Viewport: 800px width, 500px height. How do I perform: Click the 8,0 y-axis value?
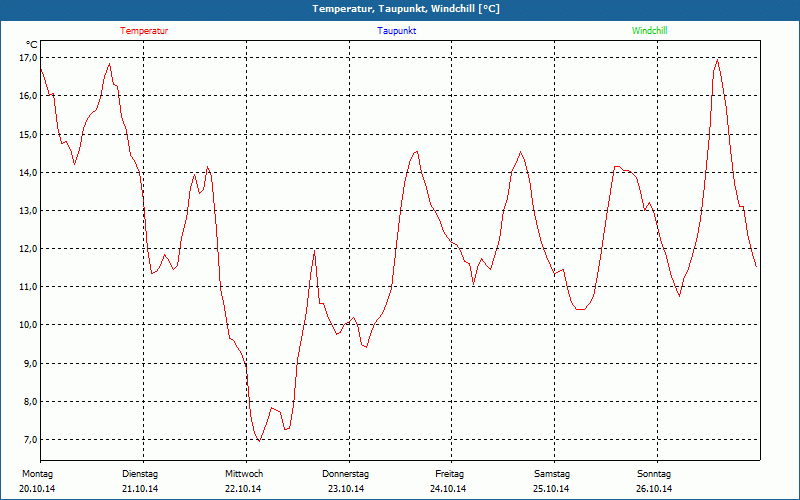point(30,402)
